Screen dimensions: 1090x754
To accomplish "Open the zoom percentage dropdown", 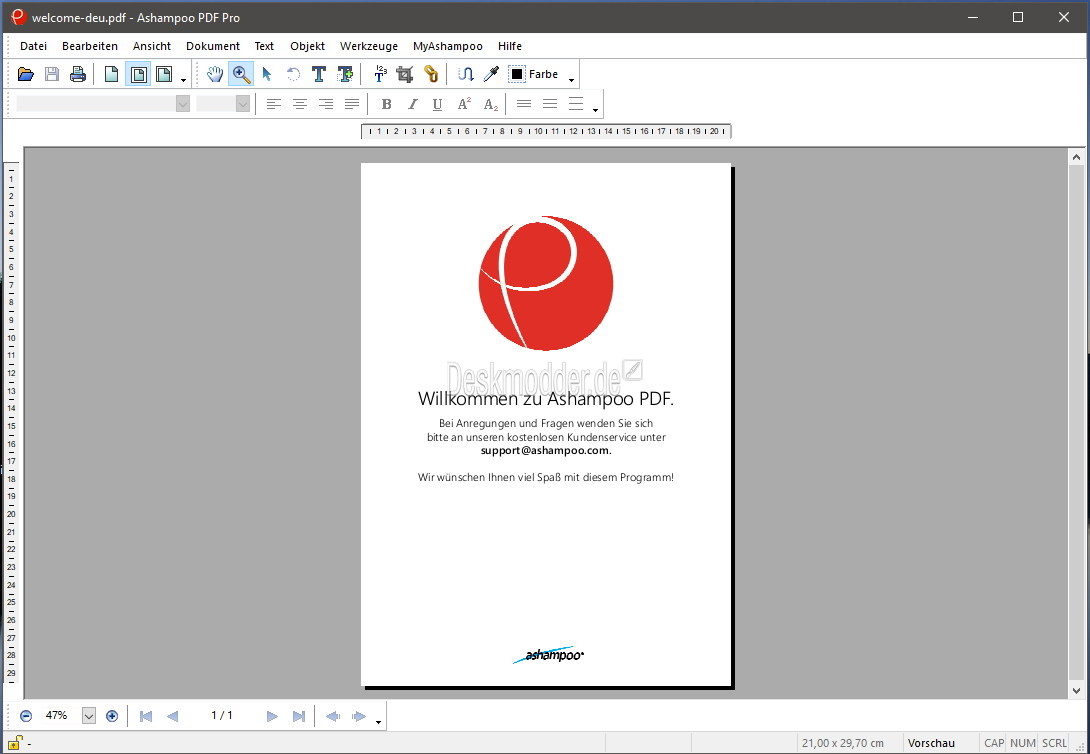I will point(88,716).
